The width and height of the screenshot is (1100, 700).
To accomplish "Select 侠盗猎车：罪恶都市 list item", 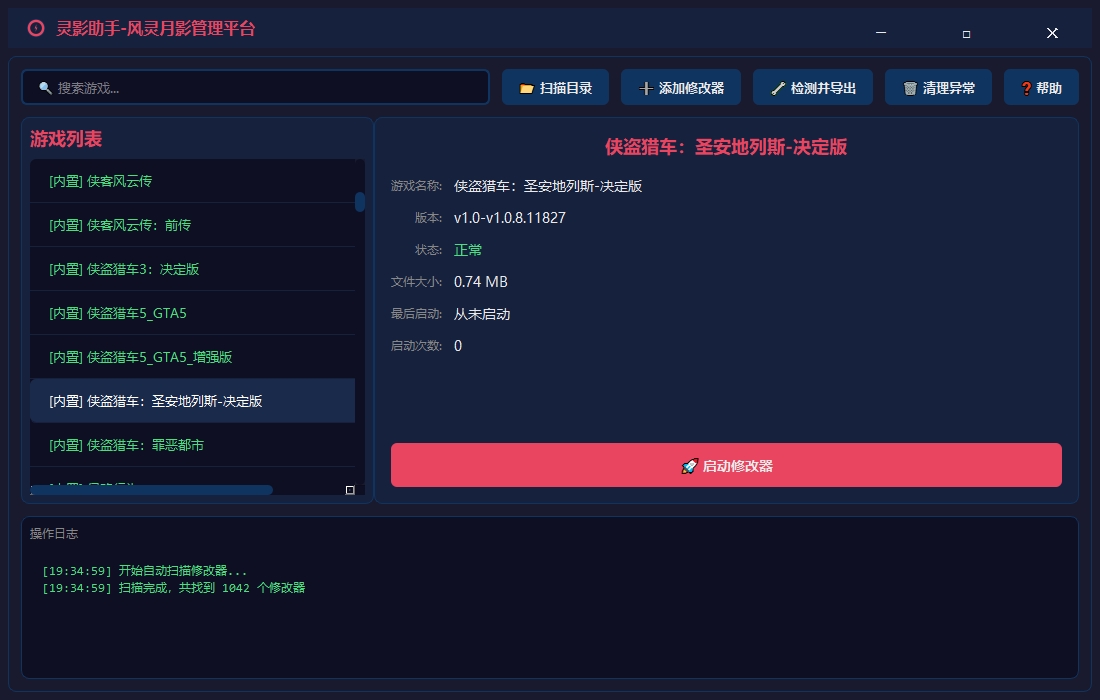I will (x=126, y=445).
